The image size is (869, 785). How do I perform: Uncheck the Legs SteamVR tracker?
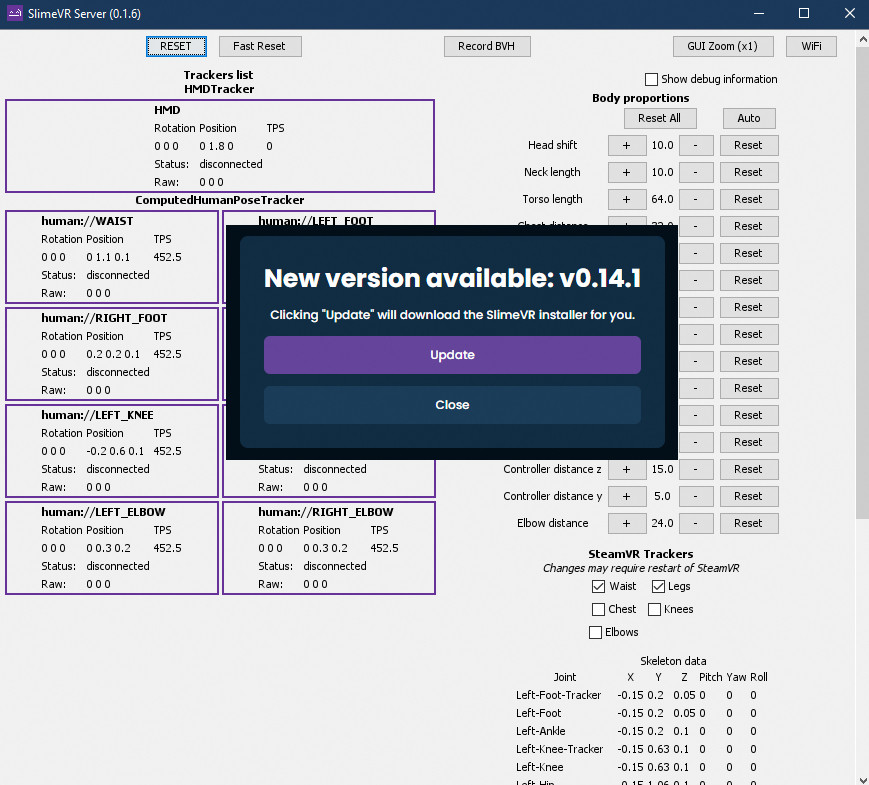[x=658, y=587]
